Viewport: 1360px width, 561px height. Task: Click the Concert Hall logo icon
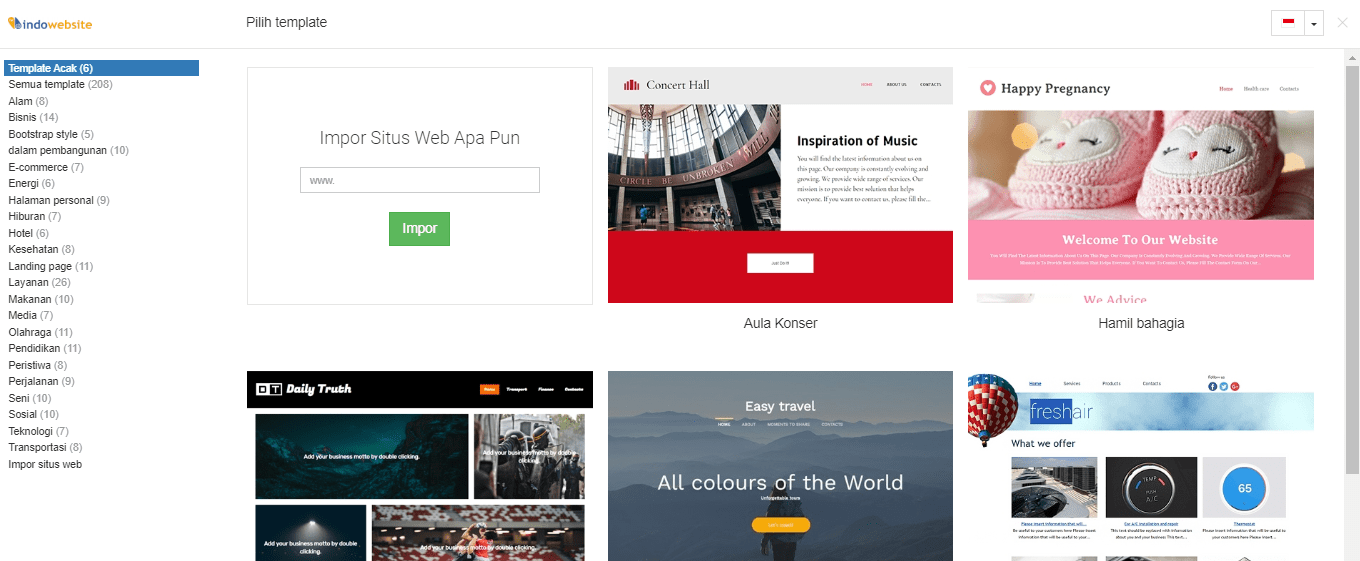(x=631, y=85)
